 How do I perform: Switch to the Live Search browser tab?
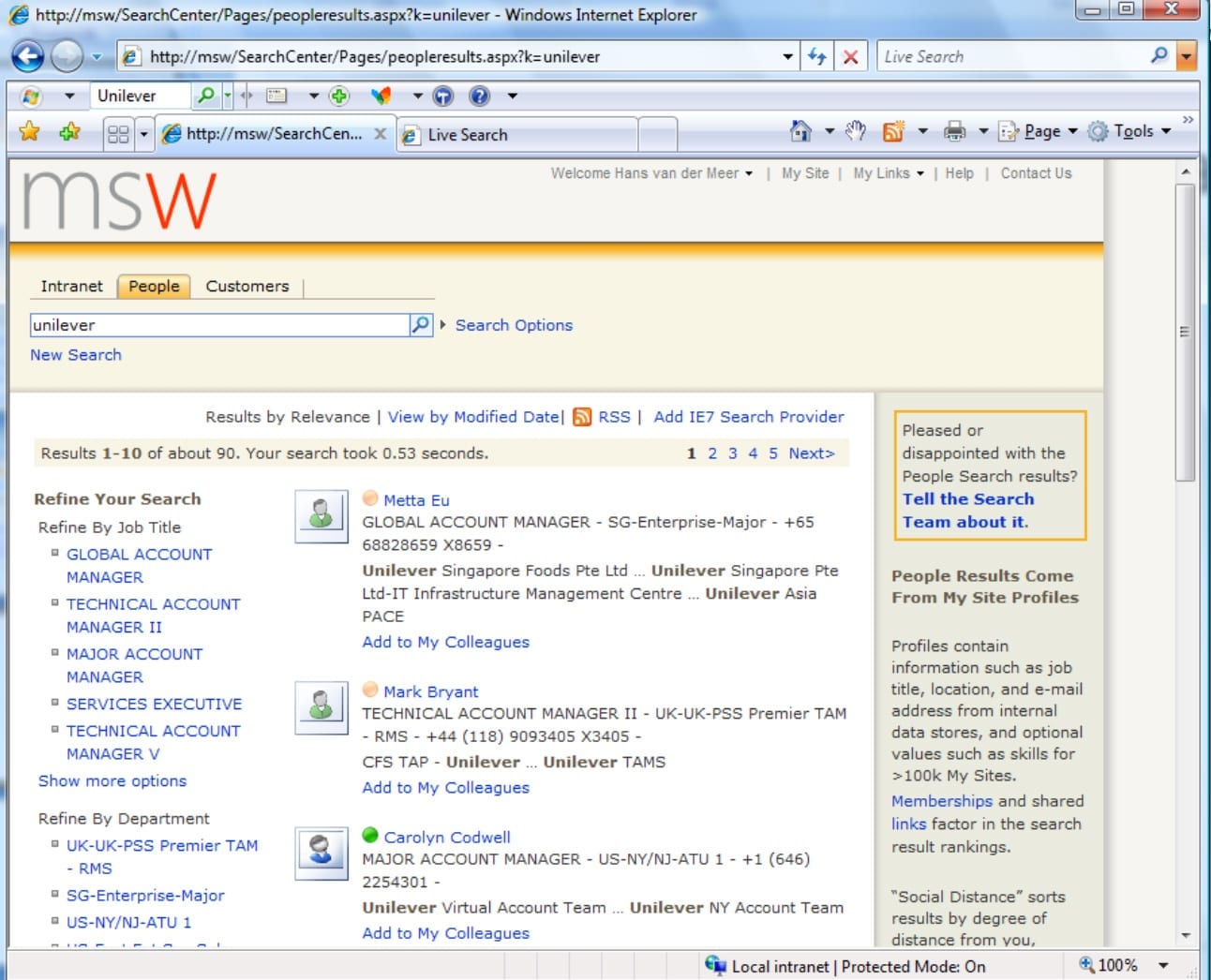517,135
